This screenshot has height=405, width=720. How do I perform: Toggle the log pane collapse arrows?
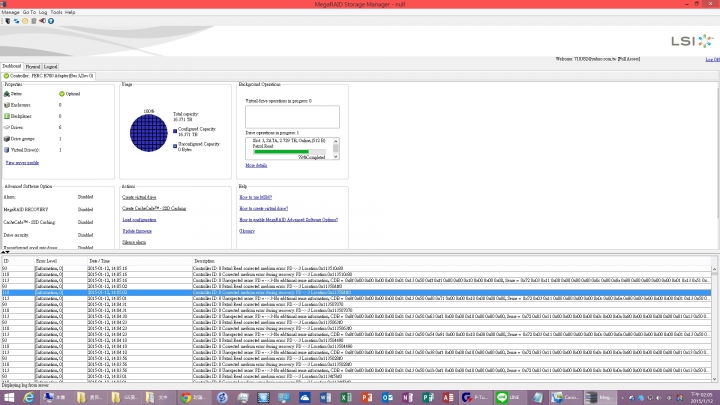coord(5,252)
